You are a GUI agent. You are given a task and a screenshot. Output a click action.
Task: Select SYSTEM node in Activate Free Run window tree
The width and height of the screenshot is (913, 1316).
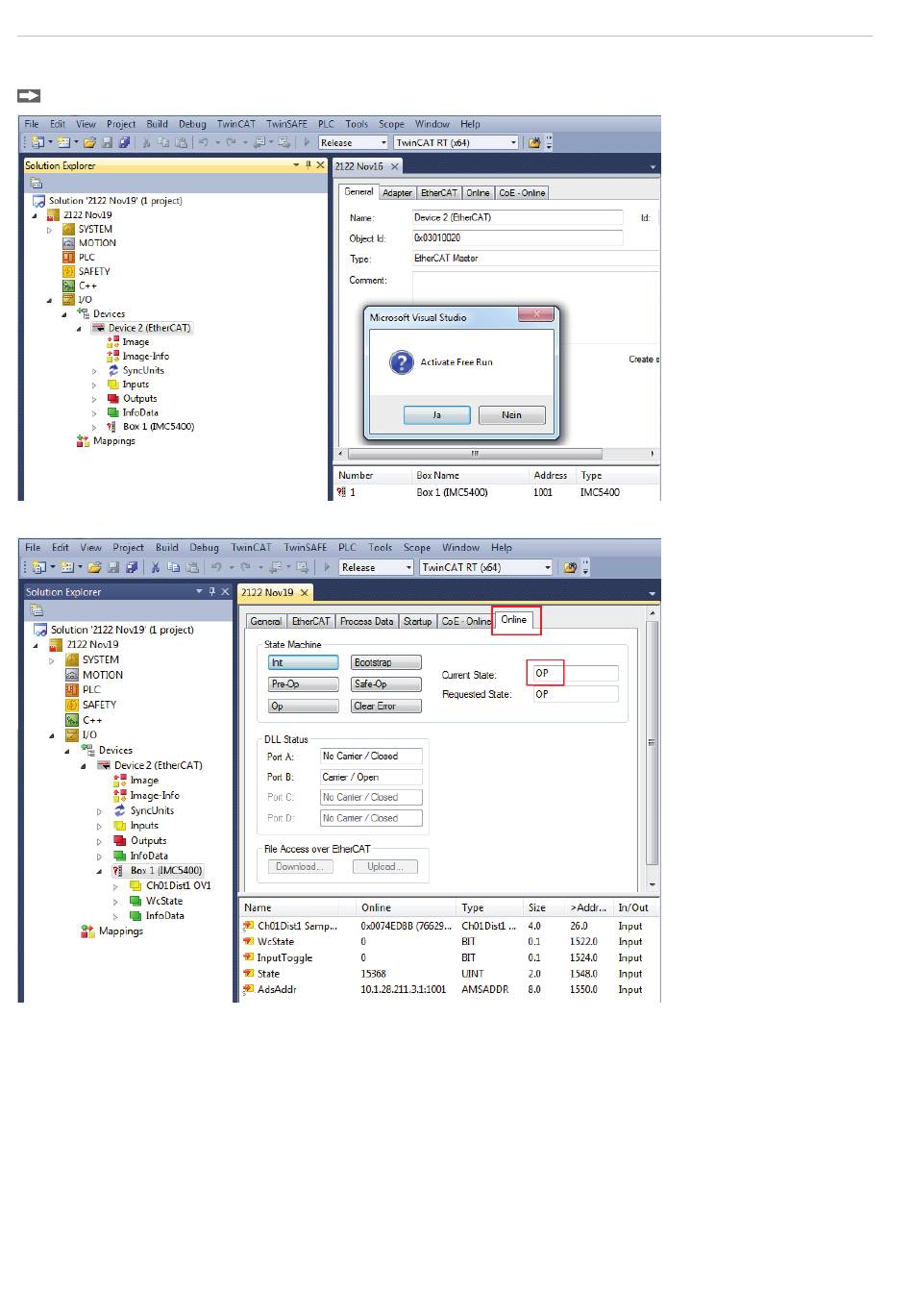[x=95, y=229]
